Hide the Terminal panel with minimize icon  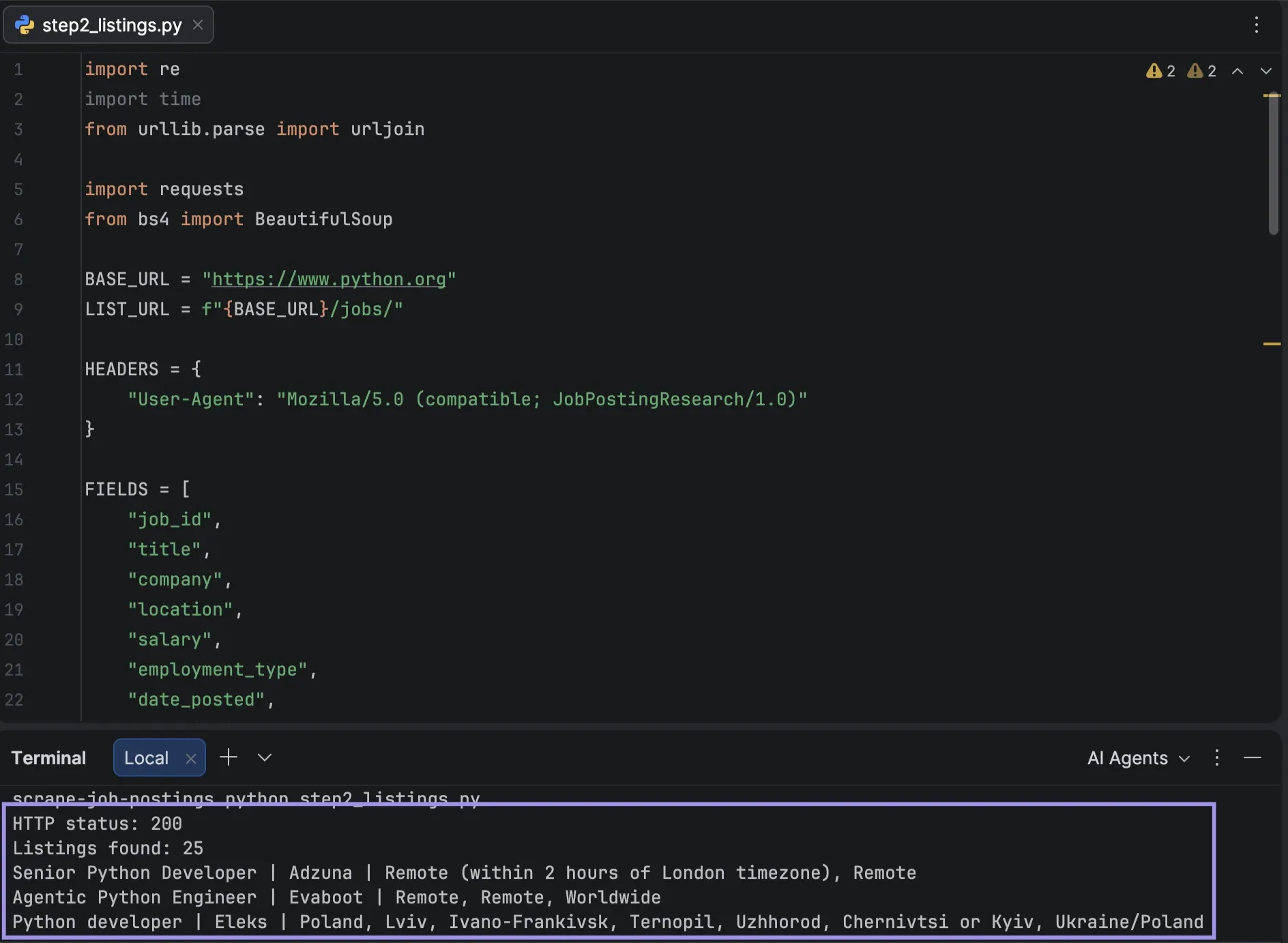[x=1253, y=757]
